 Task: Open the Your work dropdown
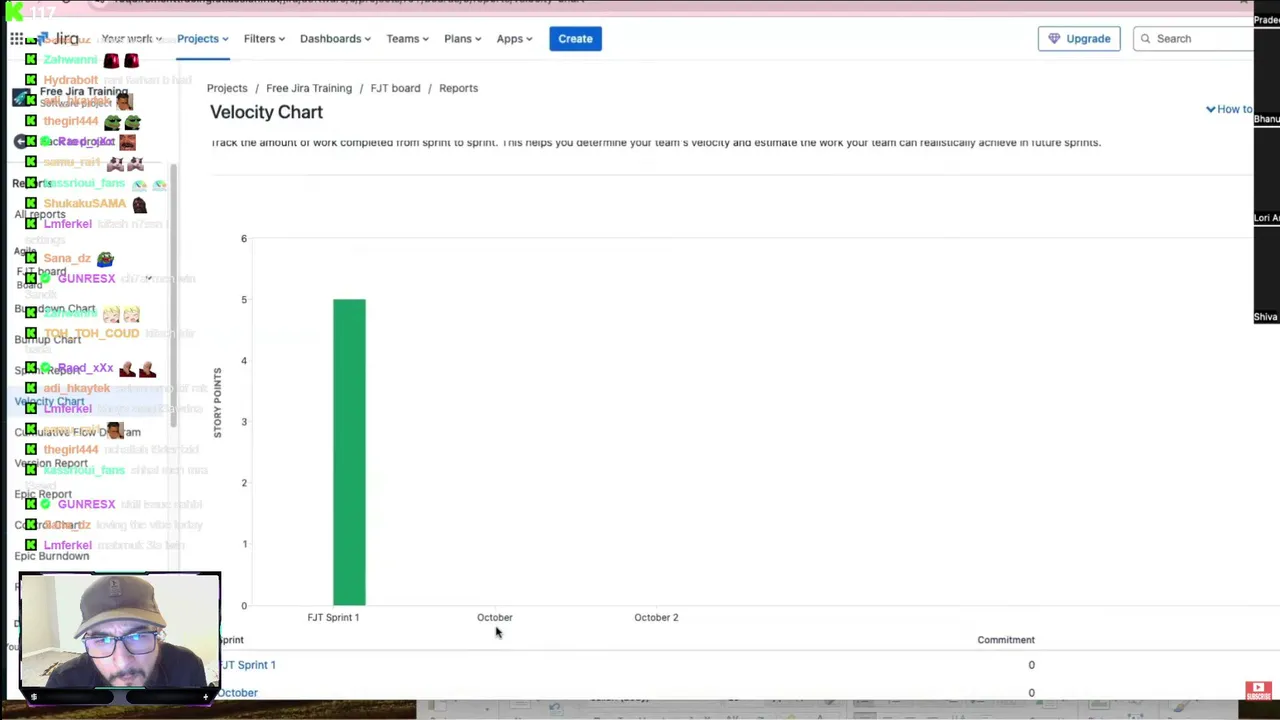[x=131, y=39]
